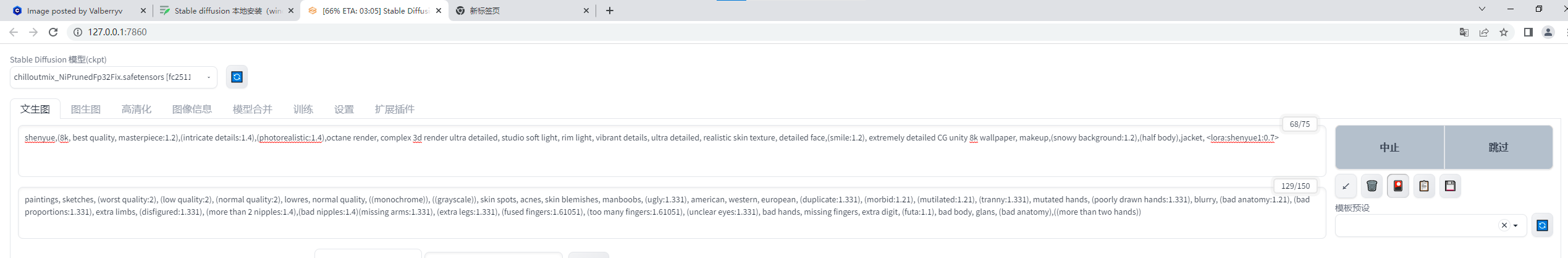Refresh the checkpoint model list
1568x258 pixels.
pyautogui.click(x=237, y=77)
